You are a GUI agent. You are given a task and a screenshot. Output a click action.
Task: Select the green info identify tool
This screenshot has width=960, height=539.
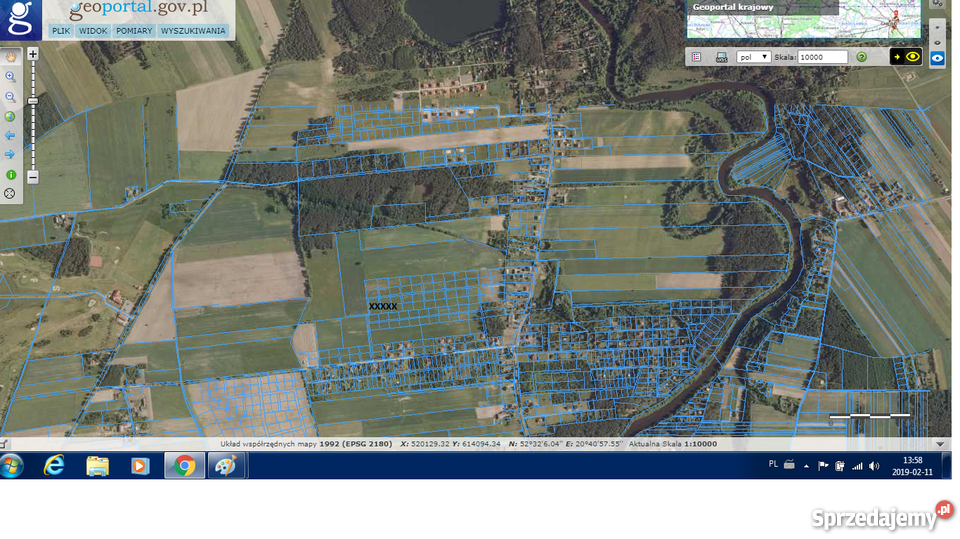point(11,174)
